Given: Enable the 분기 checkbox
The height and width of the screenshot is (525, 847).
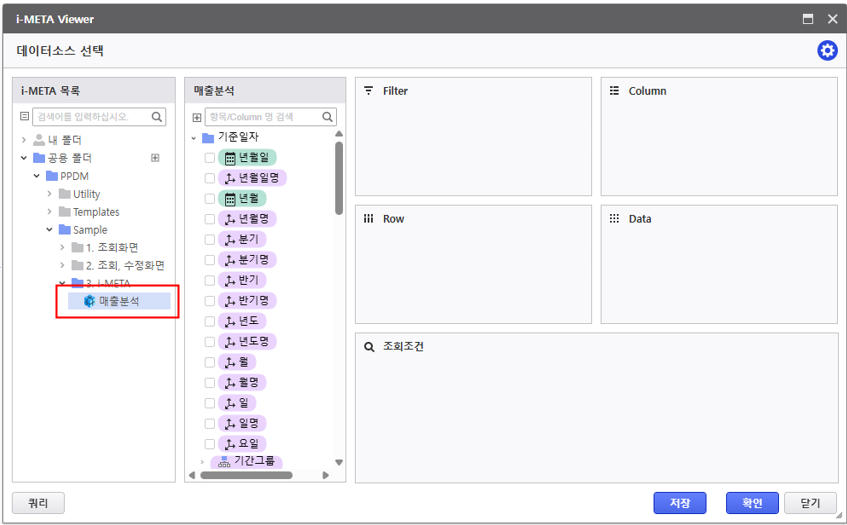Looking at the screenshot, I should click(x=210, y=240).
